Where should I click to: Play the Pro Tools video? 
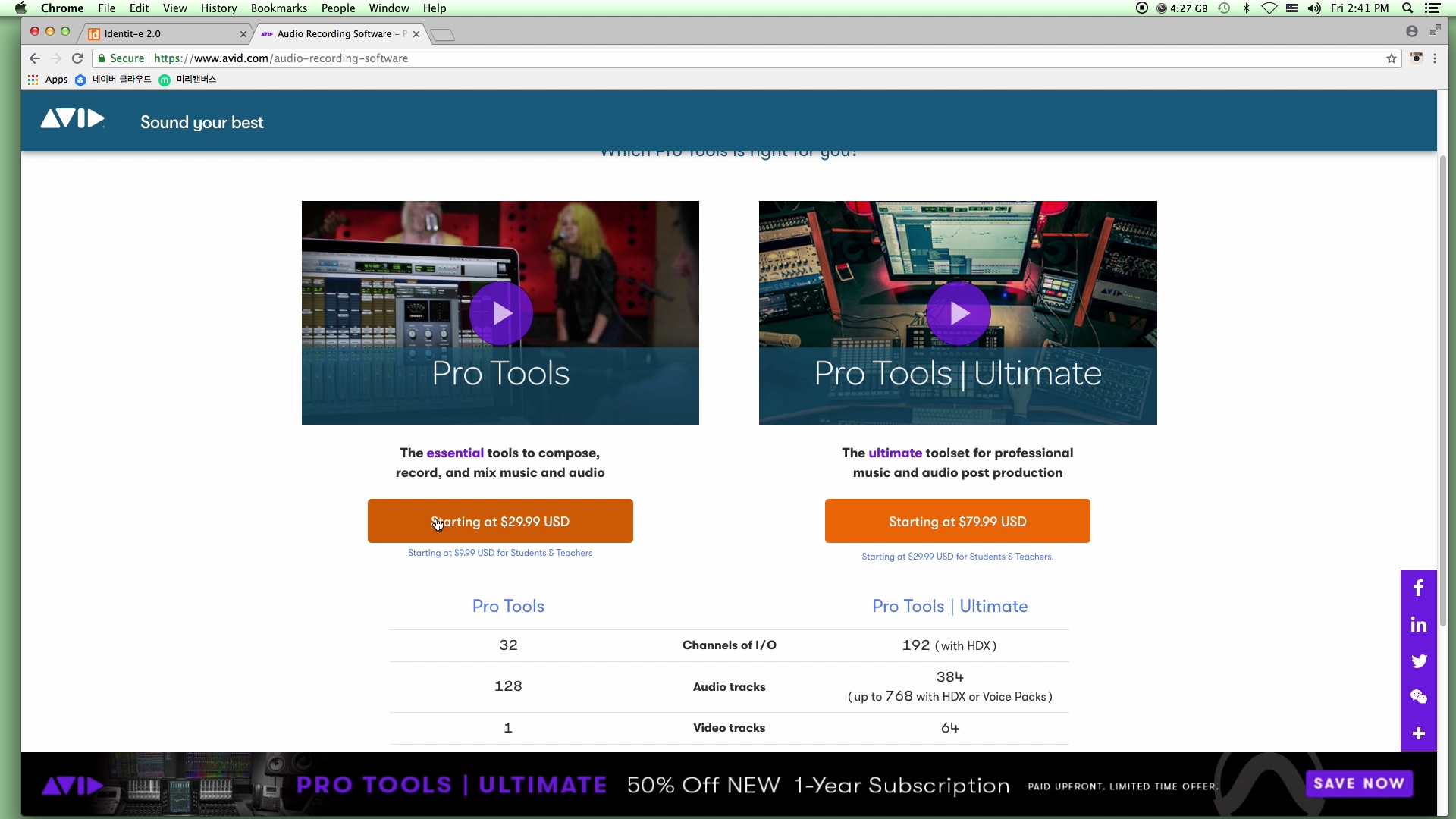click(x=500, y=313)
